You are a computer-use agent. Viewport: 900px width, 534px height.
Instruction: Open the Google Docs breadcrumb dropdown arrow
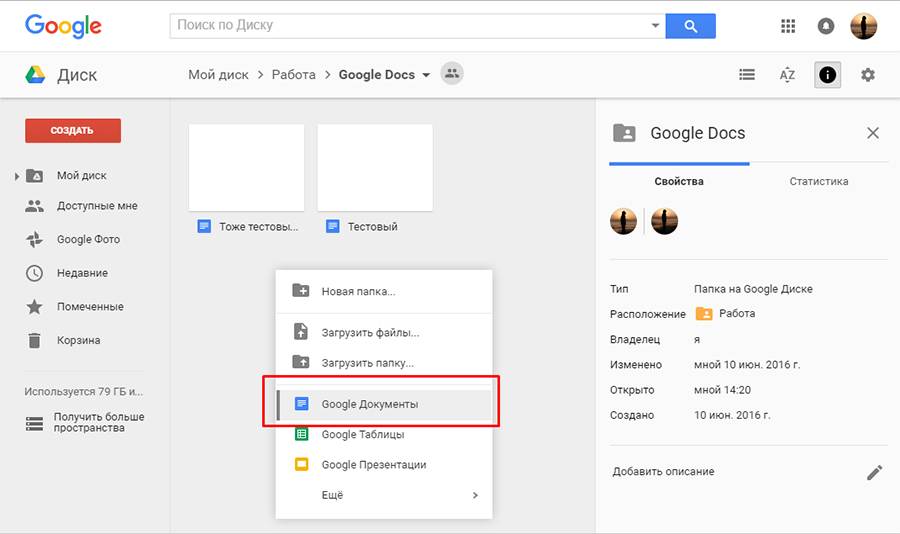point(426,75)
